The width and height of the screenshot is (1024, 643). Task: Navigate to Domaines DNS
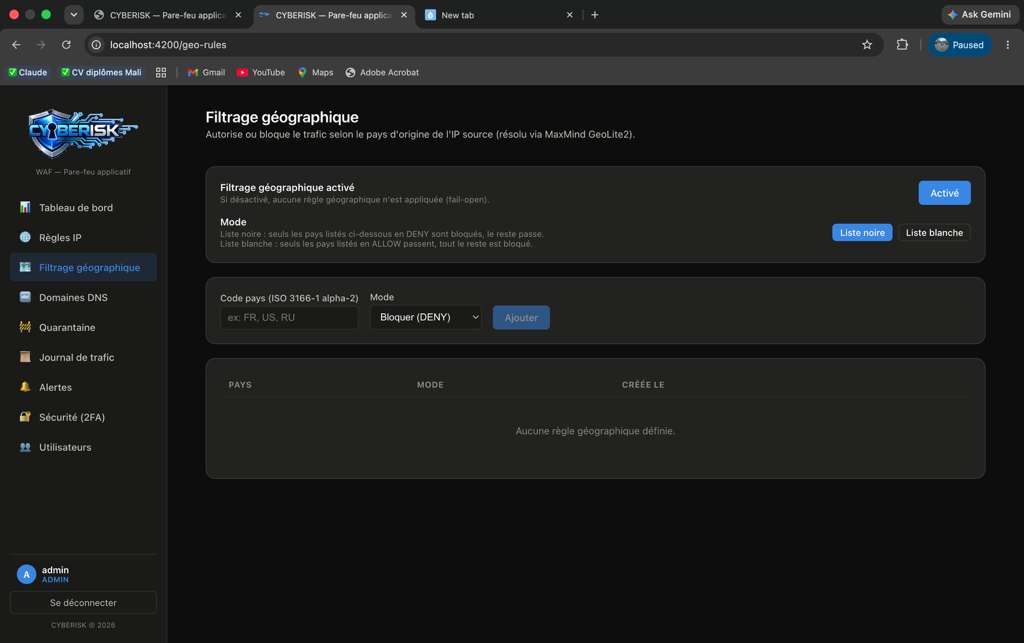pyautogui.click(x=83, y=297)
